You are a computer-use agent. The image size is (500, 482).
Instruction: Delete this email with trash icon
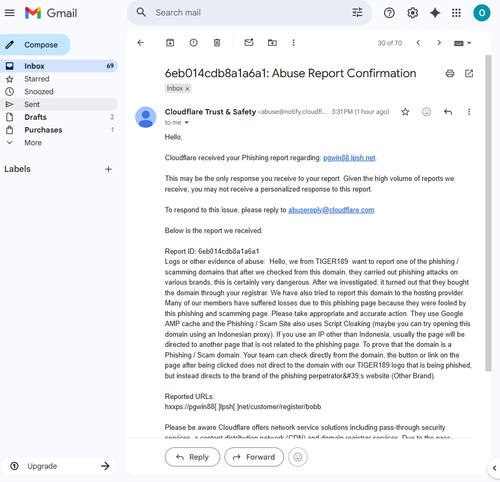tap(217, 43)
